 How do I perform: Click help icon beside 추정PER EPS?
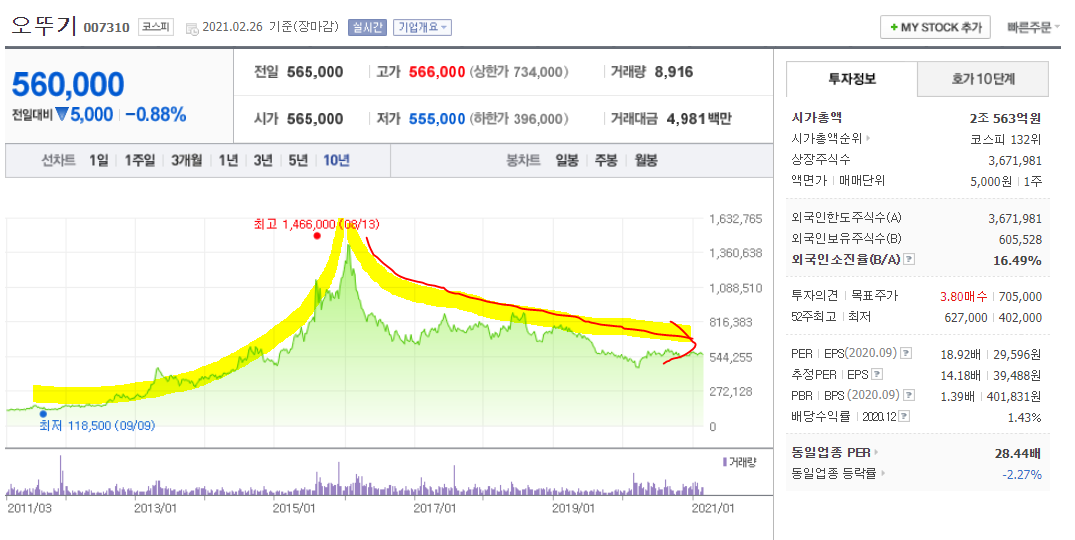coord(877,375)
